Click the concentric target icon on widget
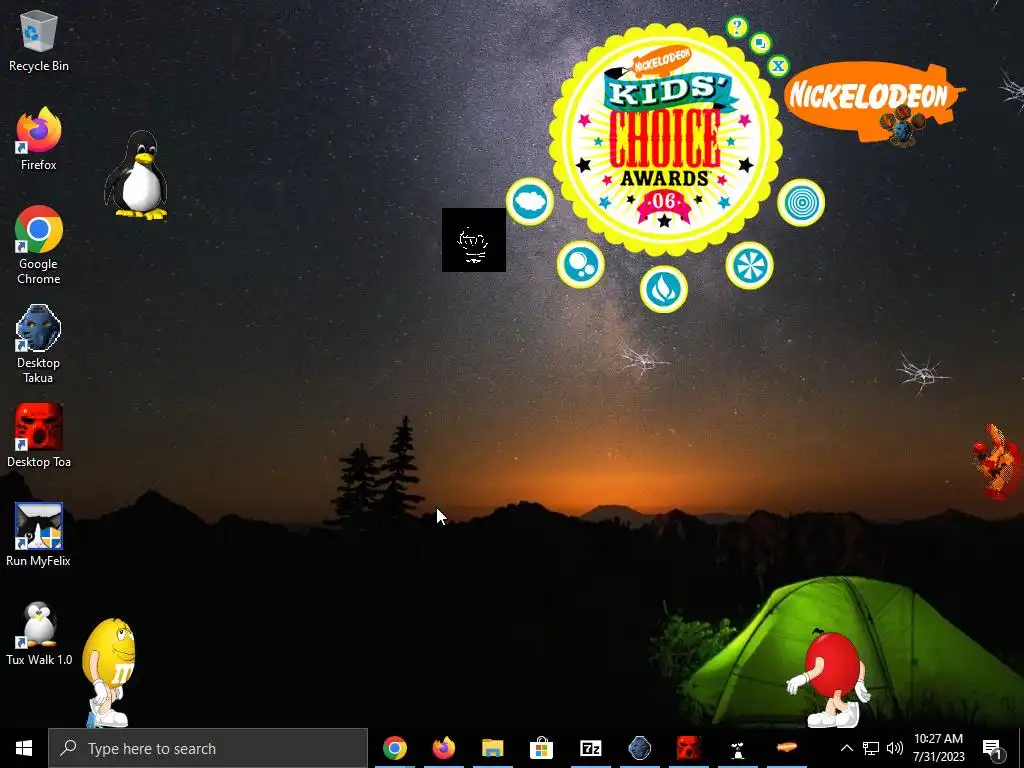This screenshot has width=1024, height=768. pyautogui.click(x=801, y=202)
